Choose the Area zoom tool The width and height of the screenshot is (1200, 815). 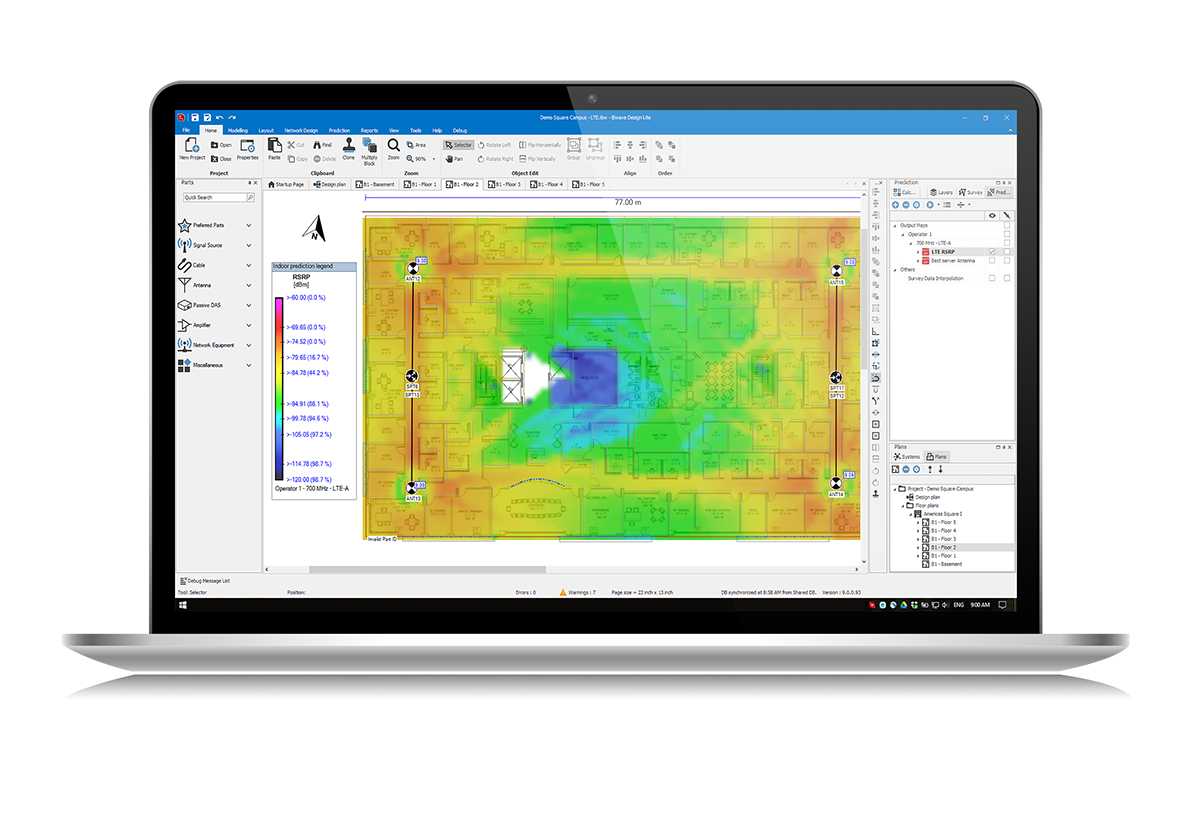(x=416, y=145)
